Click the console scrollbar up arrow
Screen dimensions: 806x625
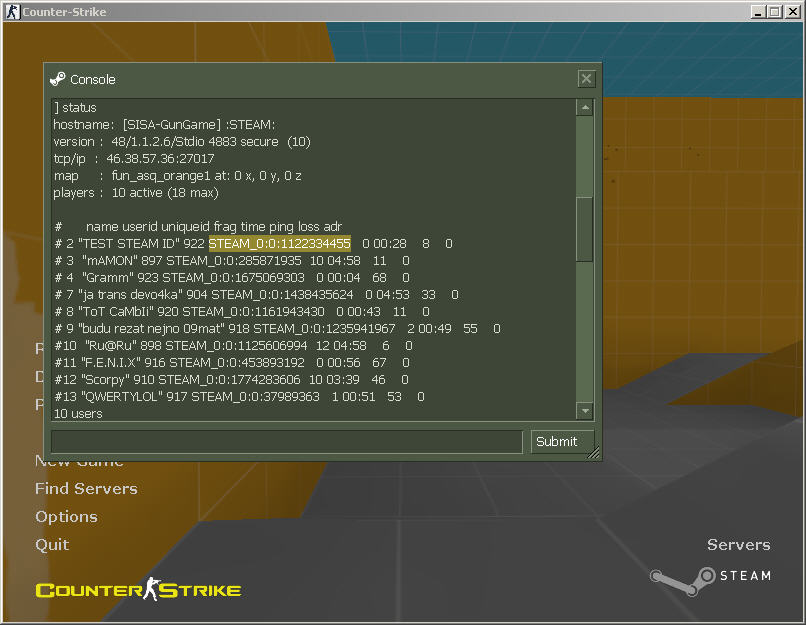click(x=585, y=107)
